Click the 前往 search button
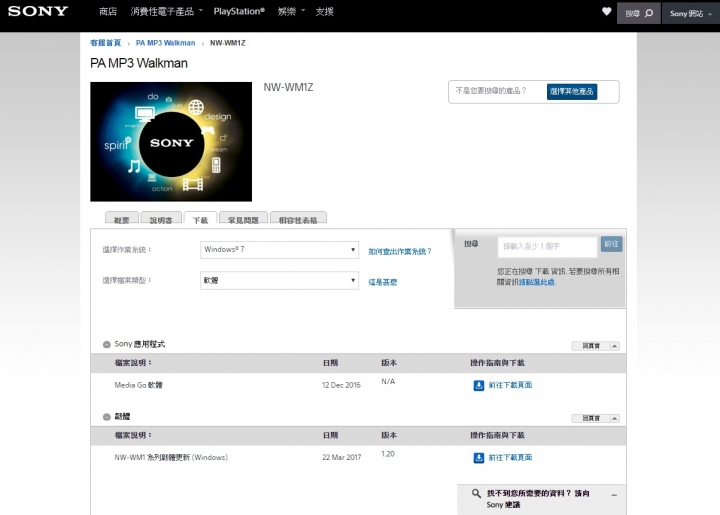The image size is (720, 515). 611,244
